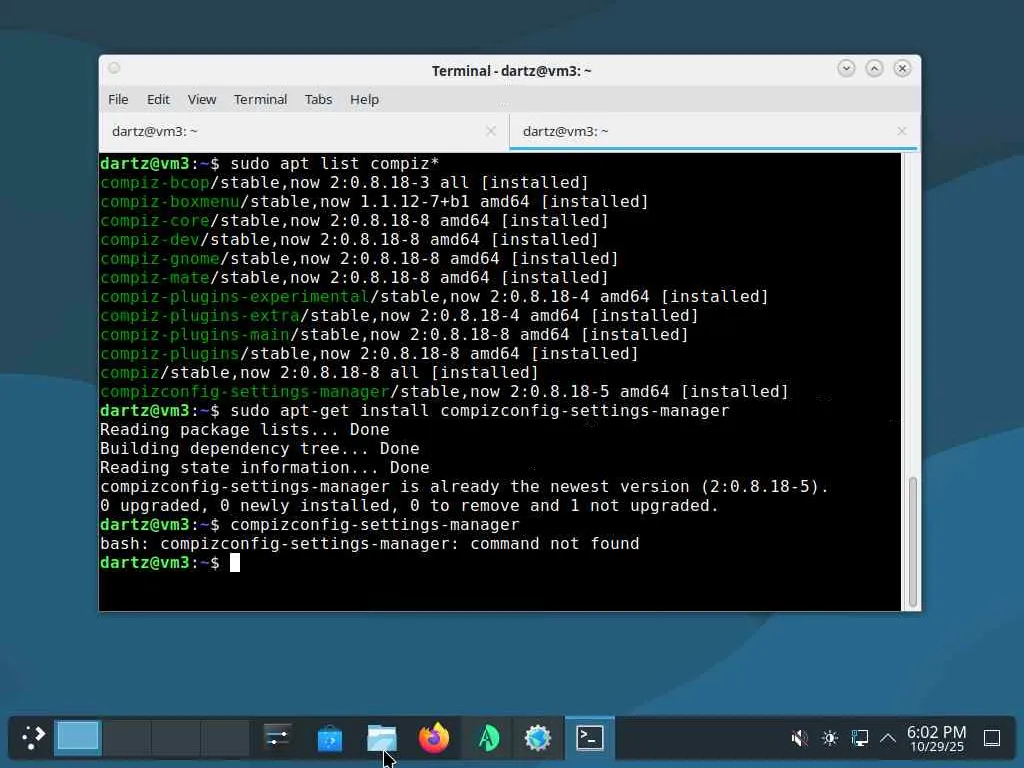Open the green A application icon
The height and width of the screenshot is (768, 1024).
[x=487, y=738]
